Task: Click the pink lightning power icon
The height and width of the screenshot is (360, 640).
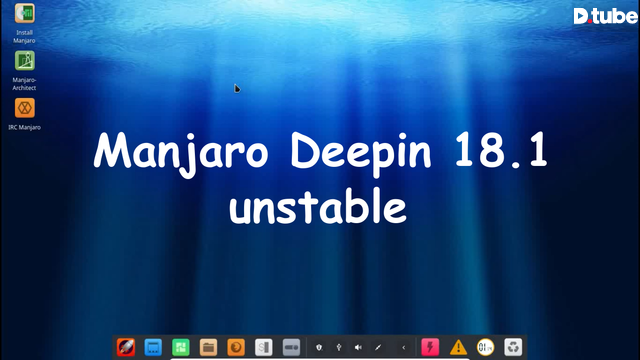Action: pyautogui.click(x=430, y=347)
